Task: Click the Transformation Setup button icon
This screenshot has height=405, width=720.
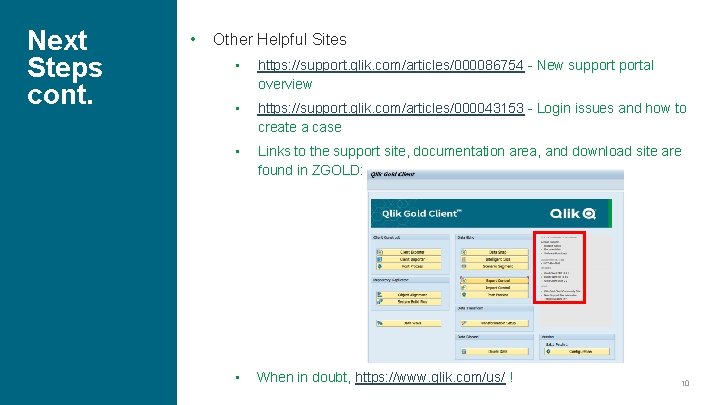Action: [x=464, y=323]
